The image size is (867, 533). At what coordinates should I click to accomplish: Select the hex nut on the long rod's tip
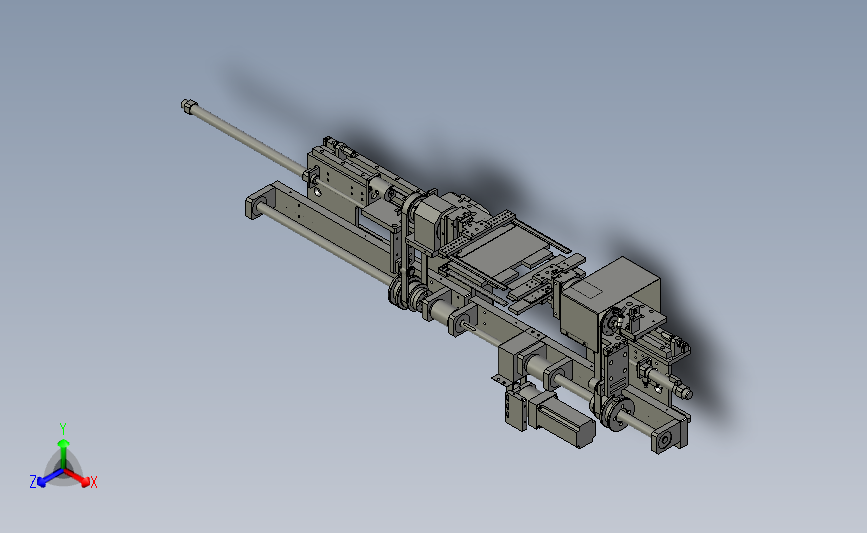[188, 106]
